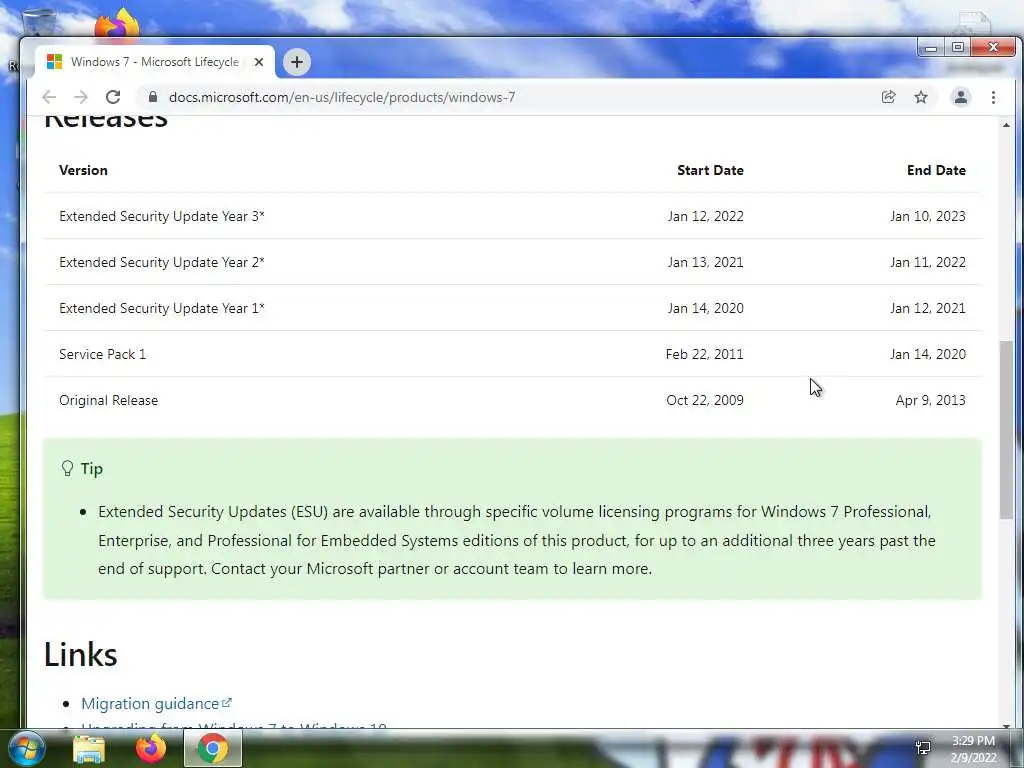Go back with Chrome's back arrow
1024x768 pixels.
coord(49,97)
